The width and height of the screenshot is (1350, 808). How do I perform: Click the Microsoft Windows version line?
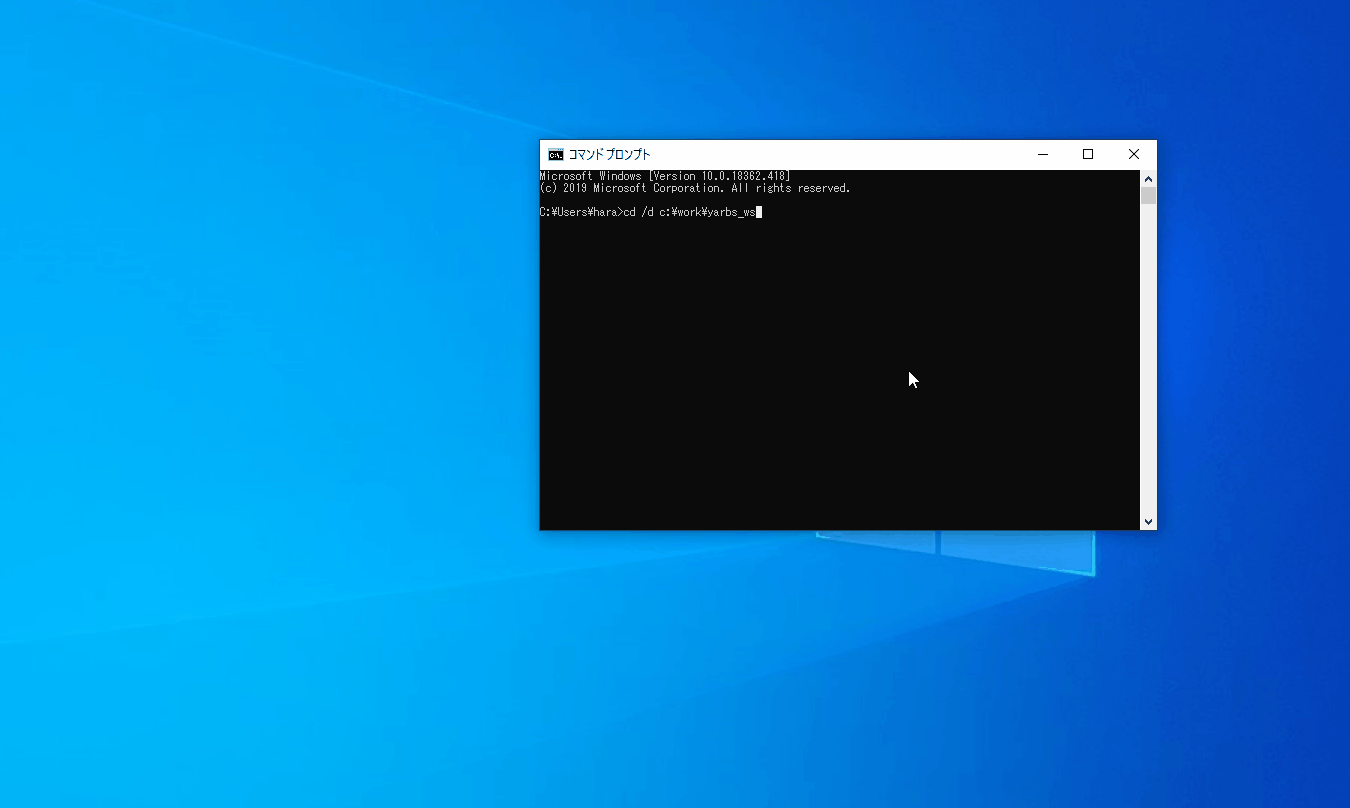665,176
